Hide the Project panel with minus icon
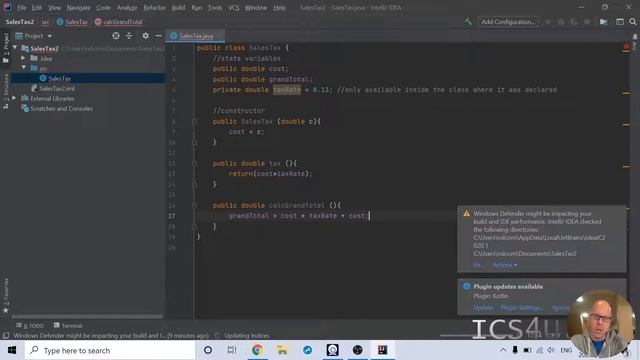 coord(158,36)
